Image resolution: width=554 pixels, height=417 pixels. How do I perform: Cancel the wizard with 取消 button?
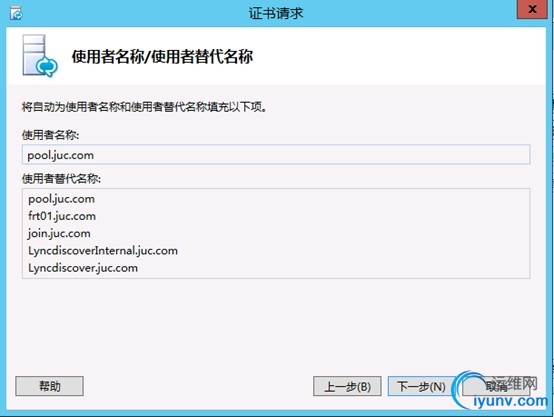click(x=496, y=386)
